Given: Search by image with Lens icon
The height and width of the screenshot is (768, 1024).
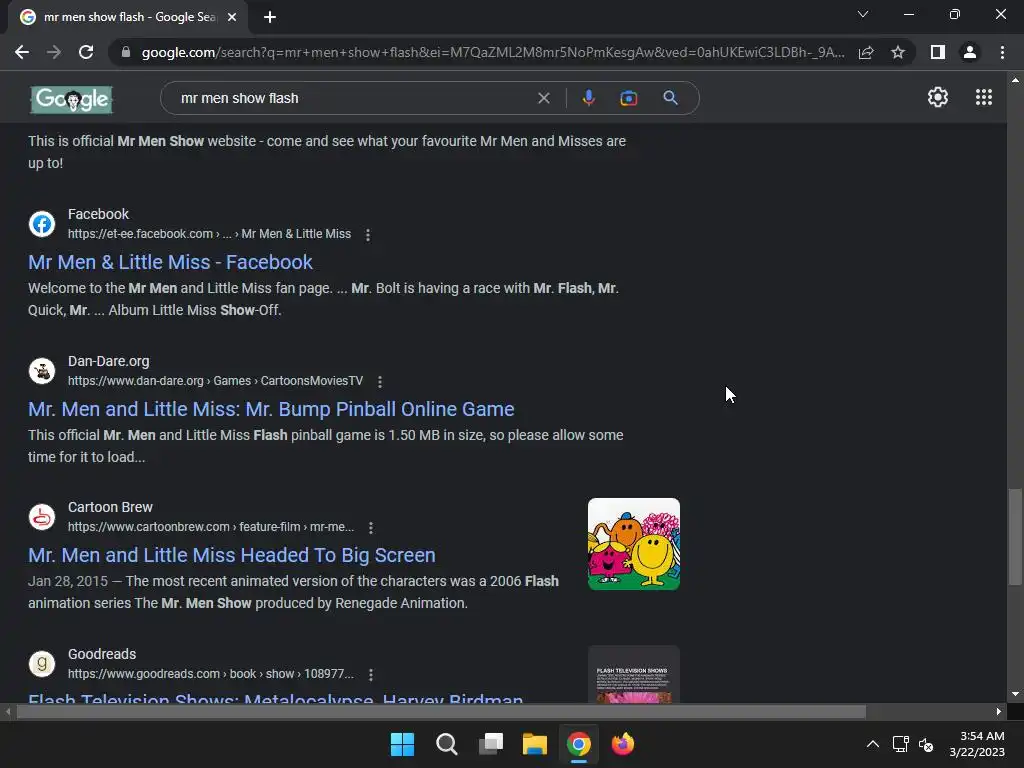Looking at the screenshot, I should click(628, 98).
